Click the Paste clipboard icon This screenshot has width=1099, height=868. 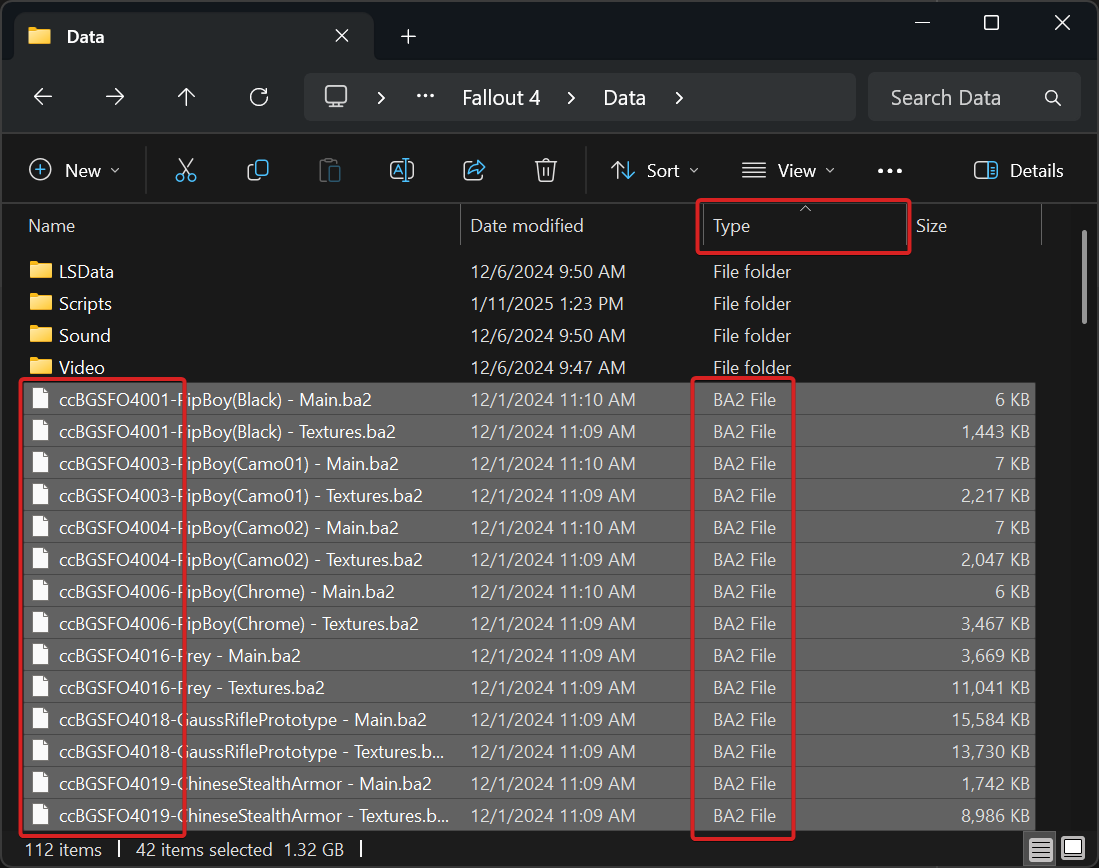(329, 170)
